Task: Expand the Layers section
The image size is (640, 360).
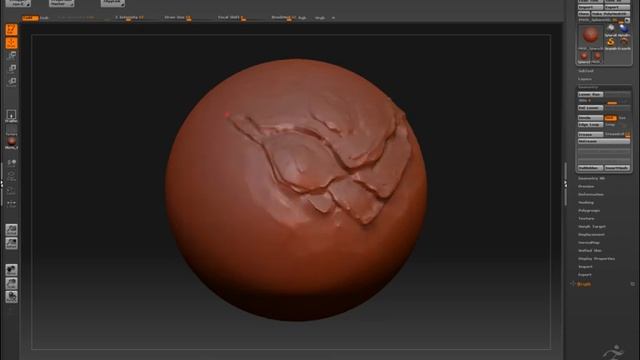Action: point(585,79)
